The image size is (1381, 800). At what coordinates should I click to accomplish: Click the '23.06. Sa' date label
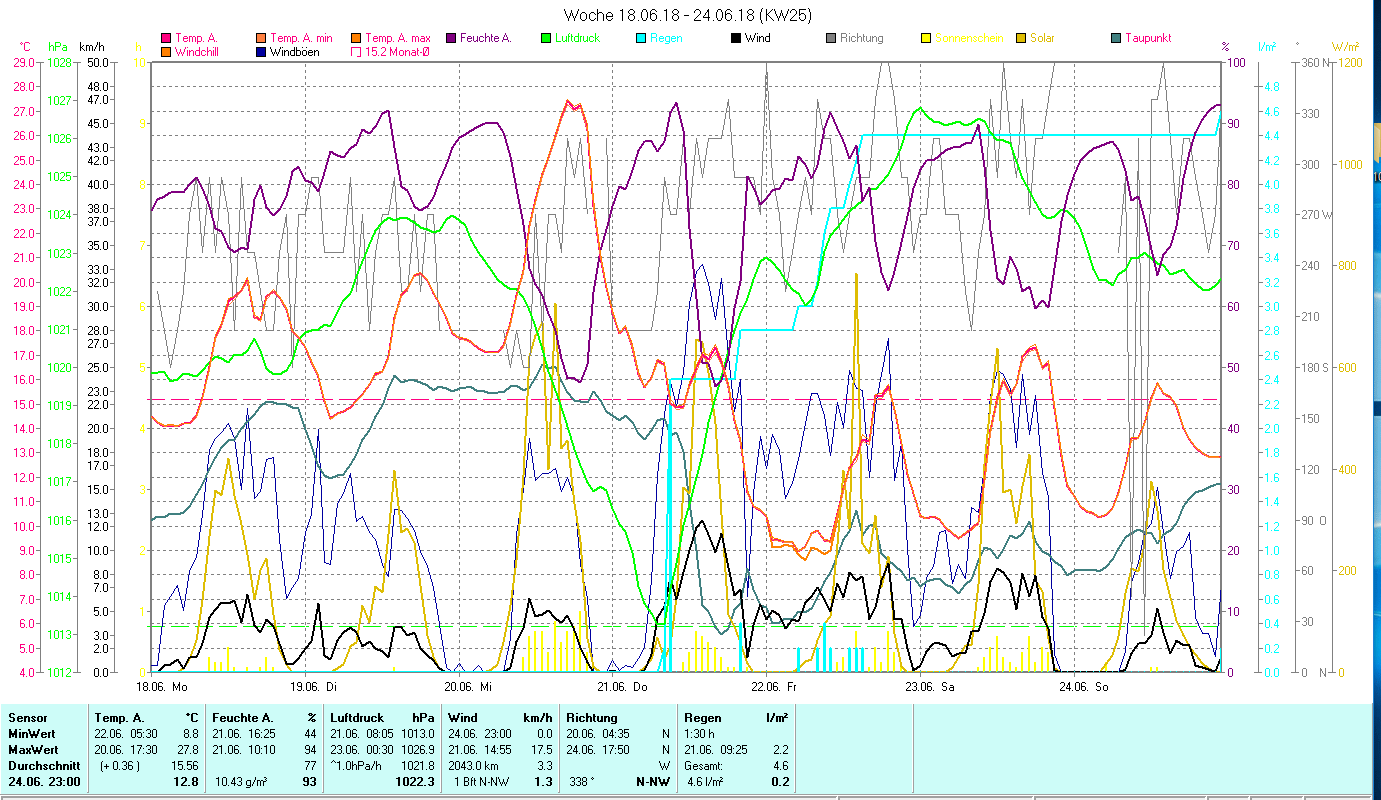(x=930, y=687)
